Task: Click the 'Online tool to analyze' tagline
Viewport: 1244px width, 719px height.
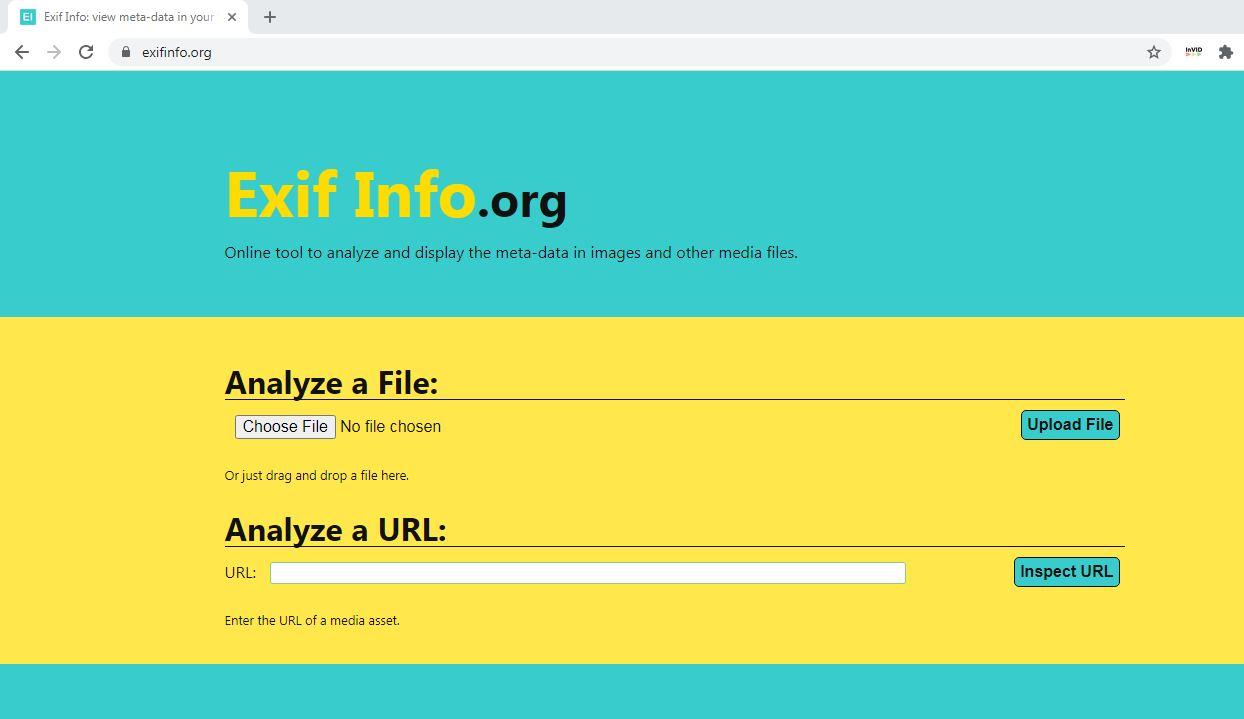Action: point(511,253)
